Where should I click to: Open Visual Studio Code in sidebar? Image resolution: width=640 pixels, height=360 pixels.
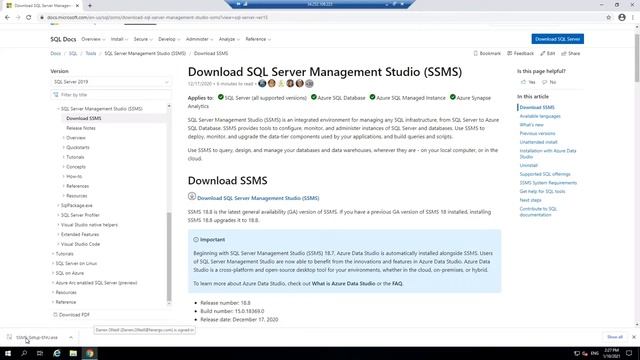pyautogui.click(x=80, y=244)
